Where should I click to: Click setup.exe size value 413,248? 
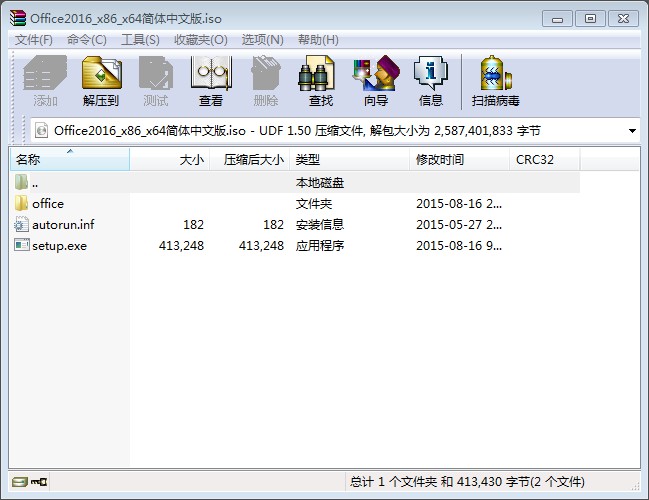(x=181, y=246)
